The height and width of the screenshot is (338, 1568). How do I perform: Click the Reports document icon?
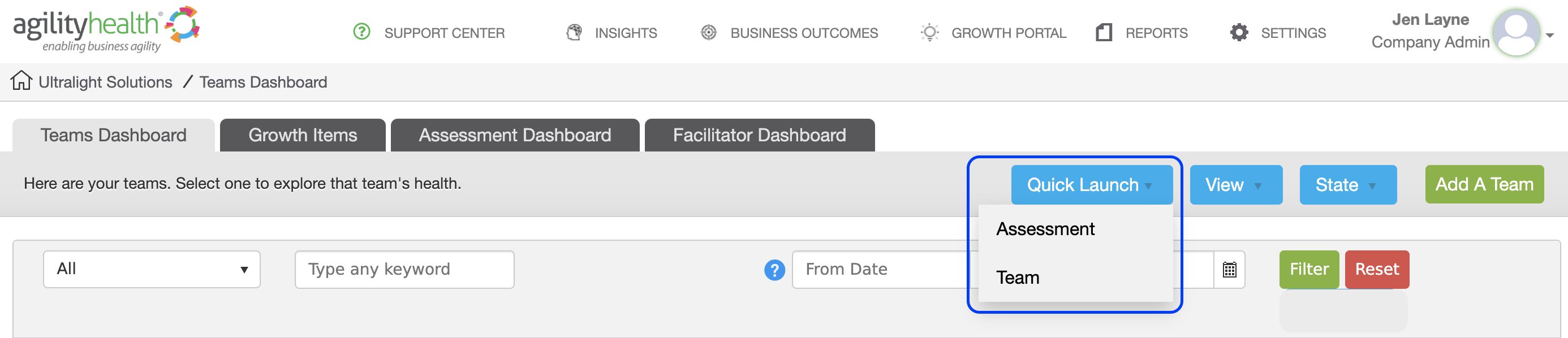click(1104, 32)
